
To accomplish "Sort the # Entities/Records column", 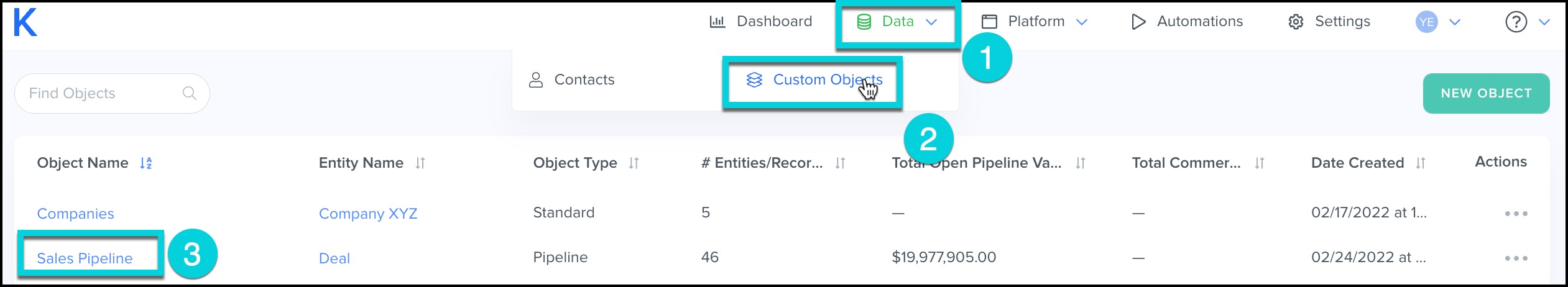I will point(840,163).
